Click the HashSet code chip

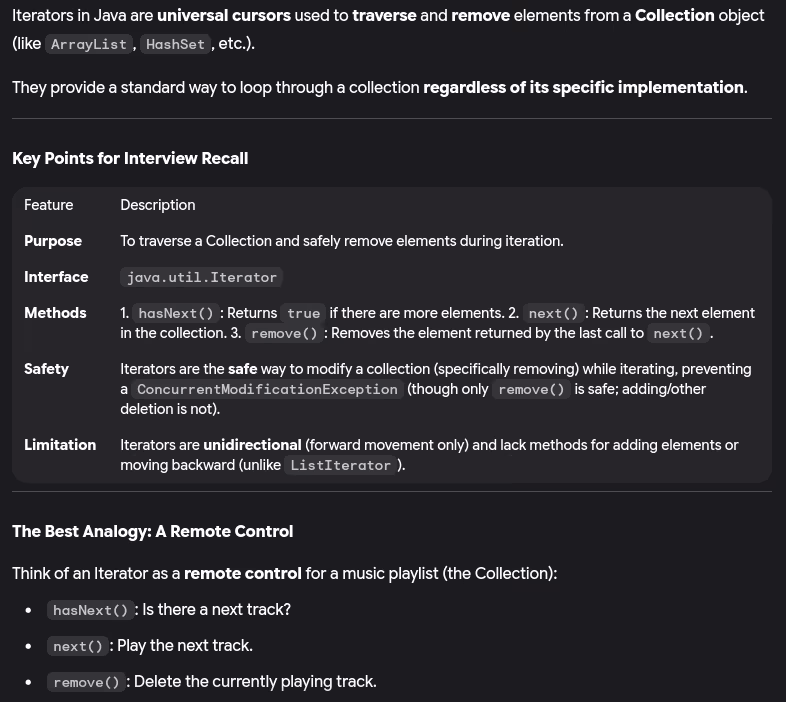coord(175,44)
